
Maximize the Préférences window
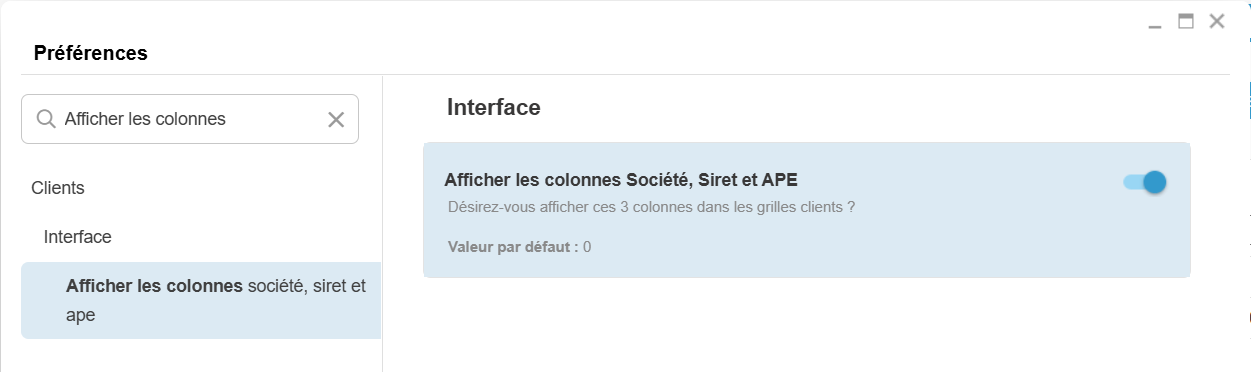click(1186, 21)
